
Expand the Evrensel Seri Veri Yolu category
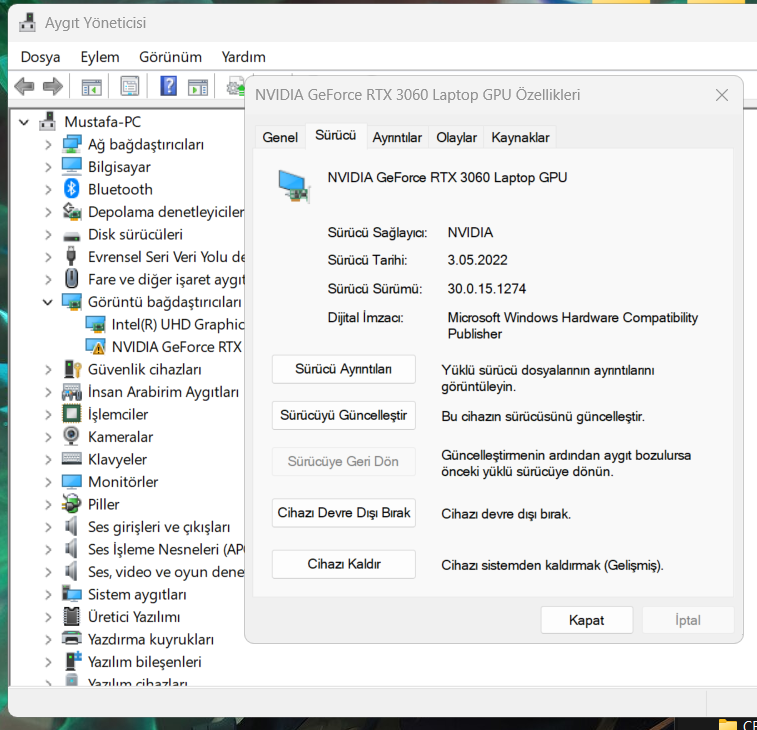[x=48, y=257]
